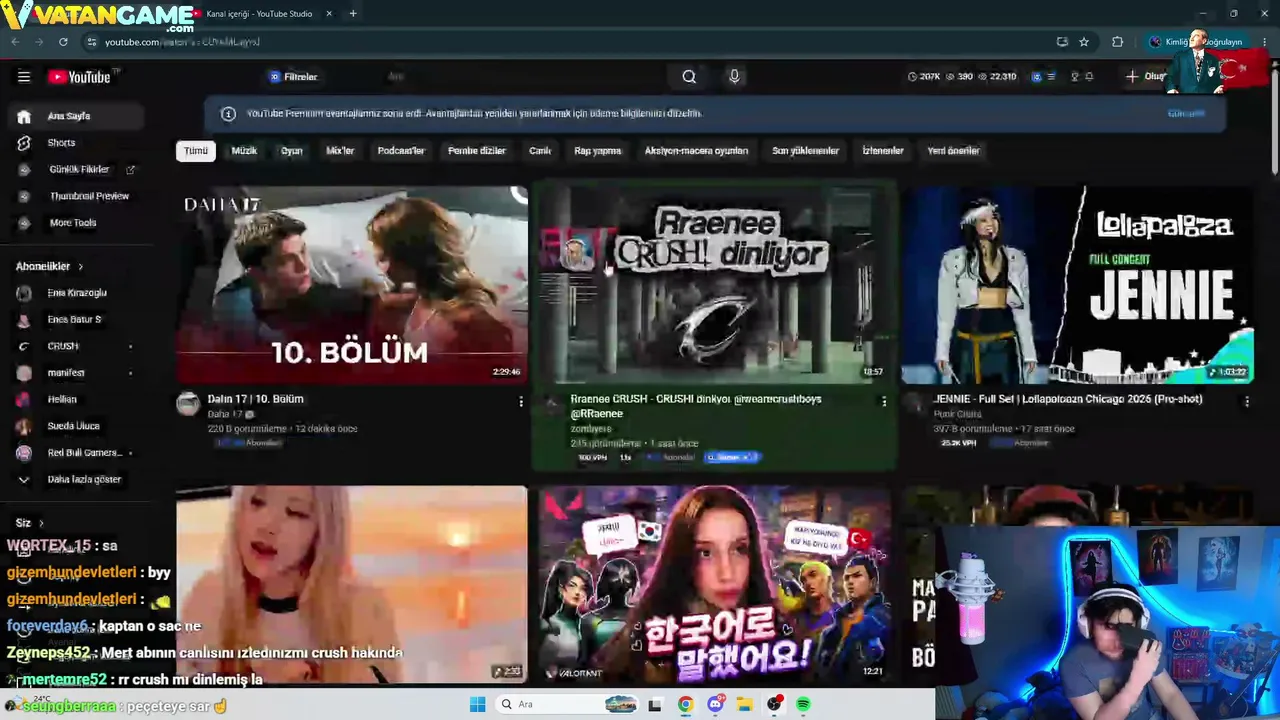Bookmark this page with the star icon
Screen dimensions: 1280x720
tap(1084, 42)
